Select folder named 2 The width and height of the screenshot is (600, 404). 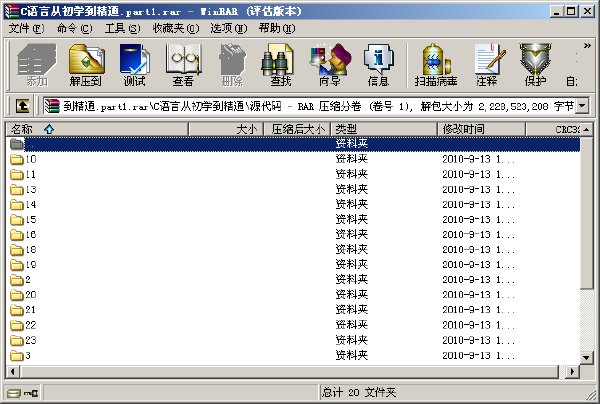293,280
